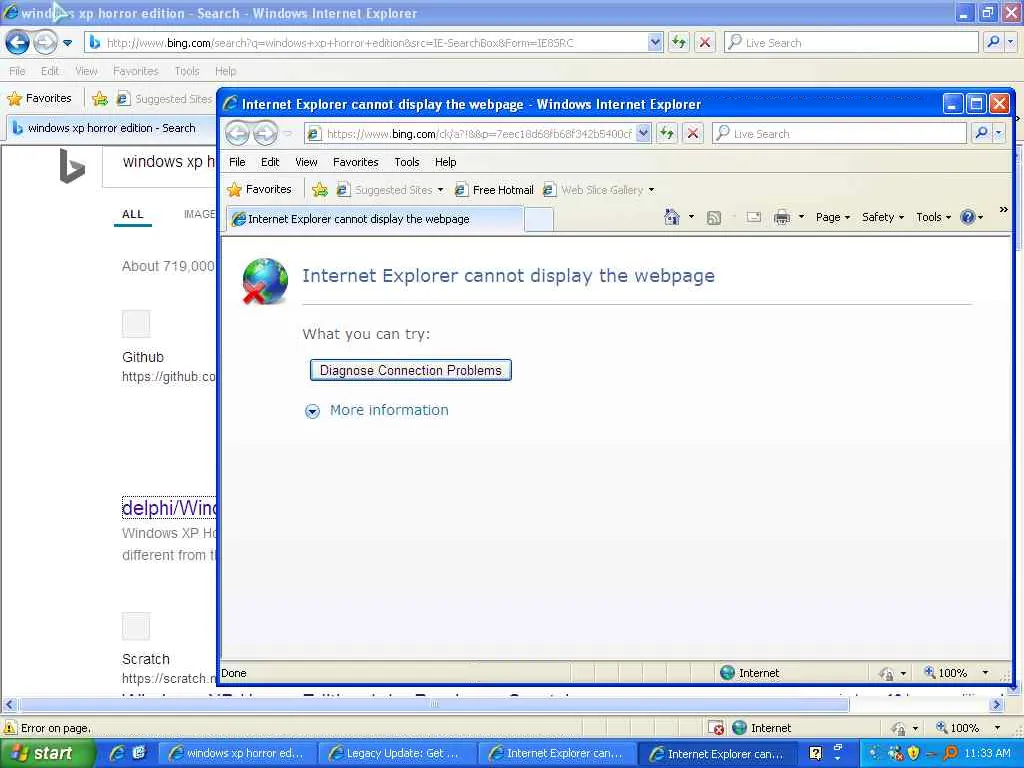
Task: Switch to 'Legacy Update: Get ...' taskbar button
Action: pyautogui.click(x=396, y=754)
